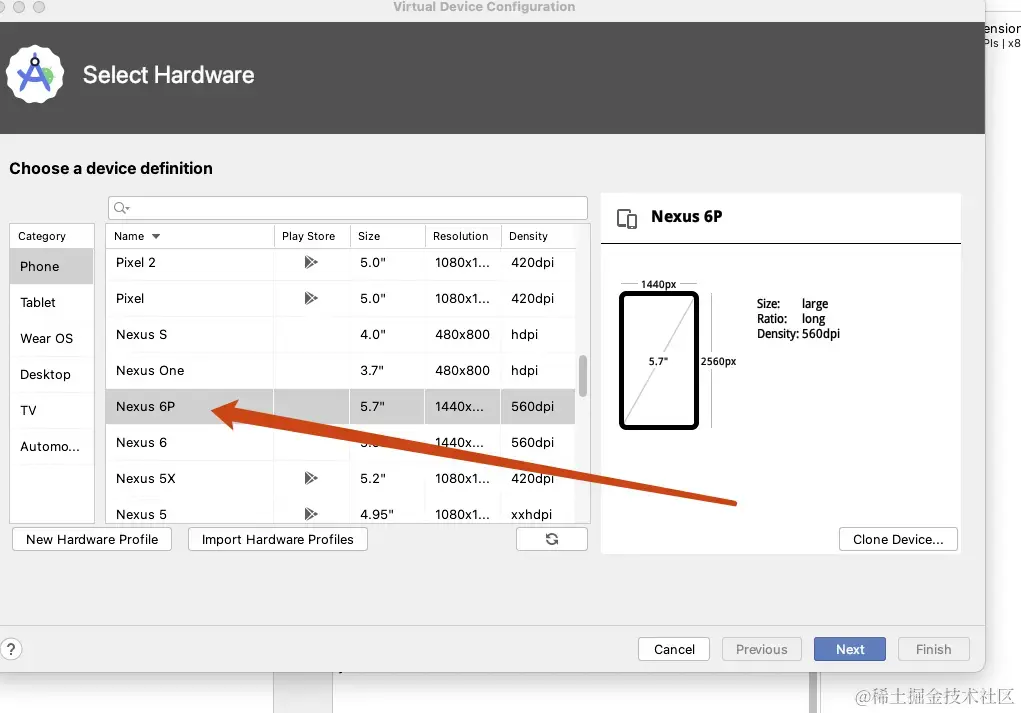Click the device list scrollbar thumb
The width and height of the screenshot is (1021, 713).
coord(583,376)
